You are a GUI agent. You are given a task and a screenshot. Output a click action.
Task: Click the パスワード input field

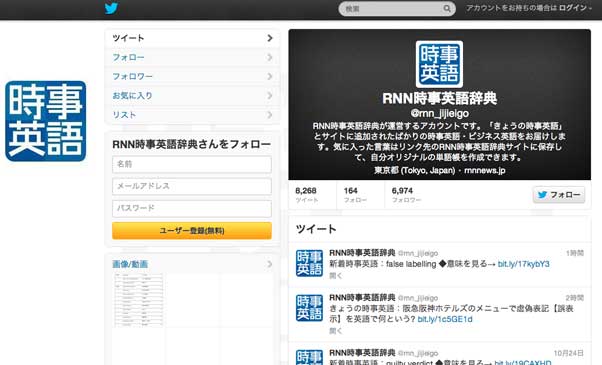point(192,208)
